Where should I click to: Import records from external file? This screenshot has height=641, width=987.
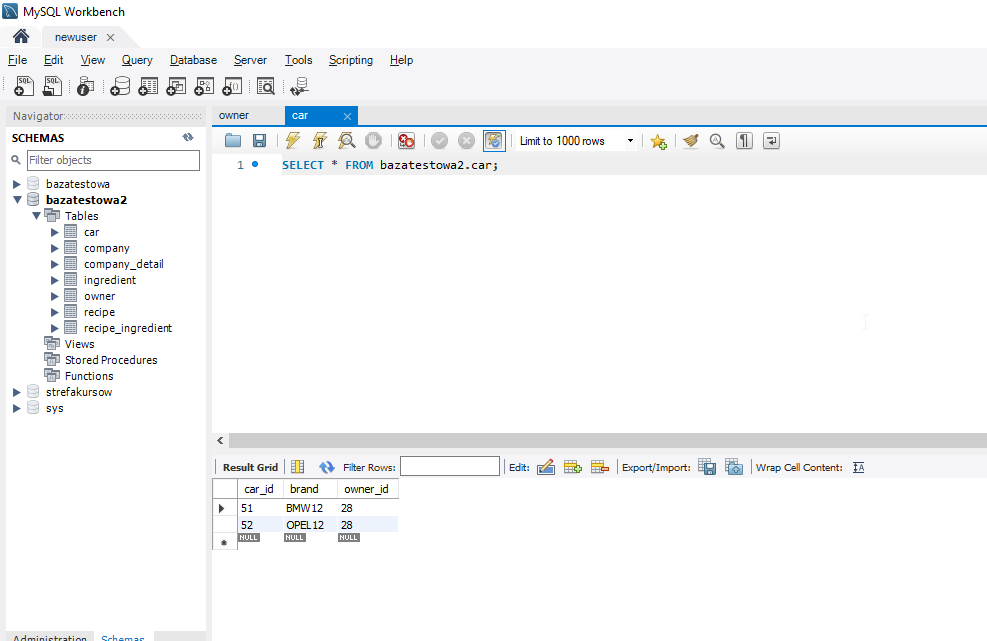click(x=734, y=467)
